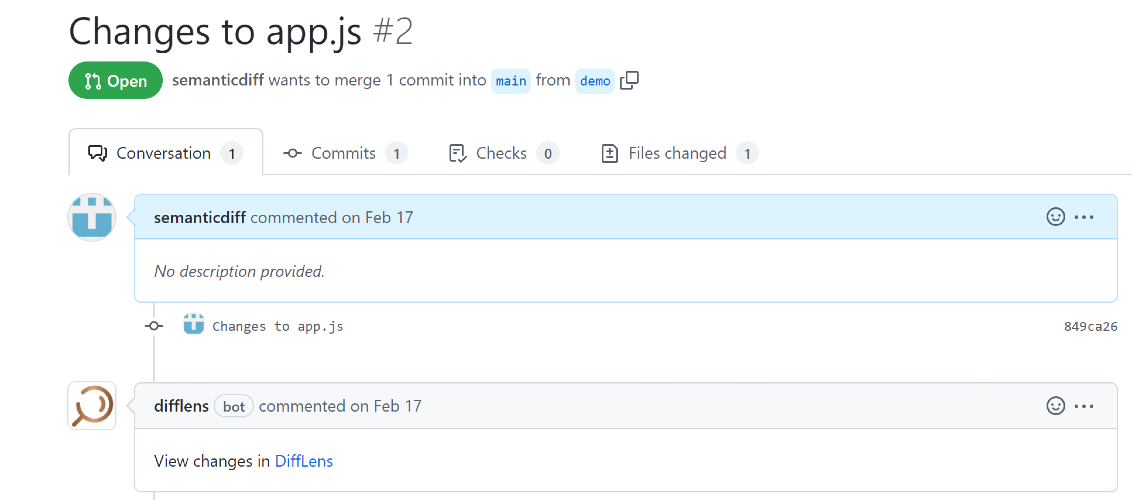The width and height of the screenshot is (1132, 500).
Task: Open 'commented on Feb 17' timestamp by semanticdiff
Action: pos(332,216)
